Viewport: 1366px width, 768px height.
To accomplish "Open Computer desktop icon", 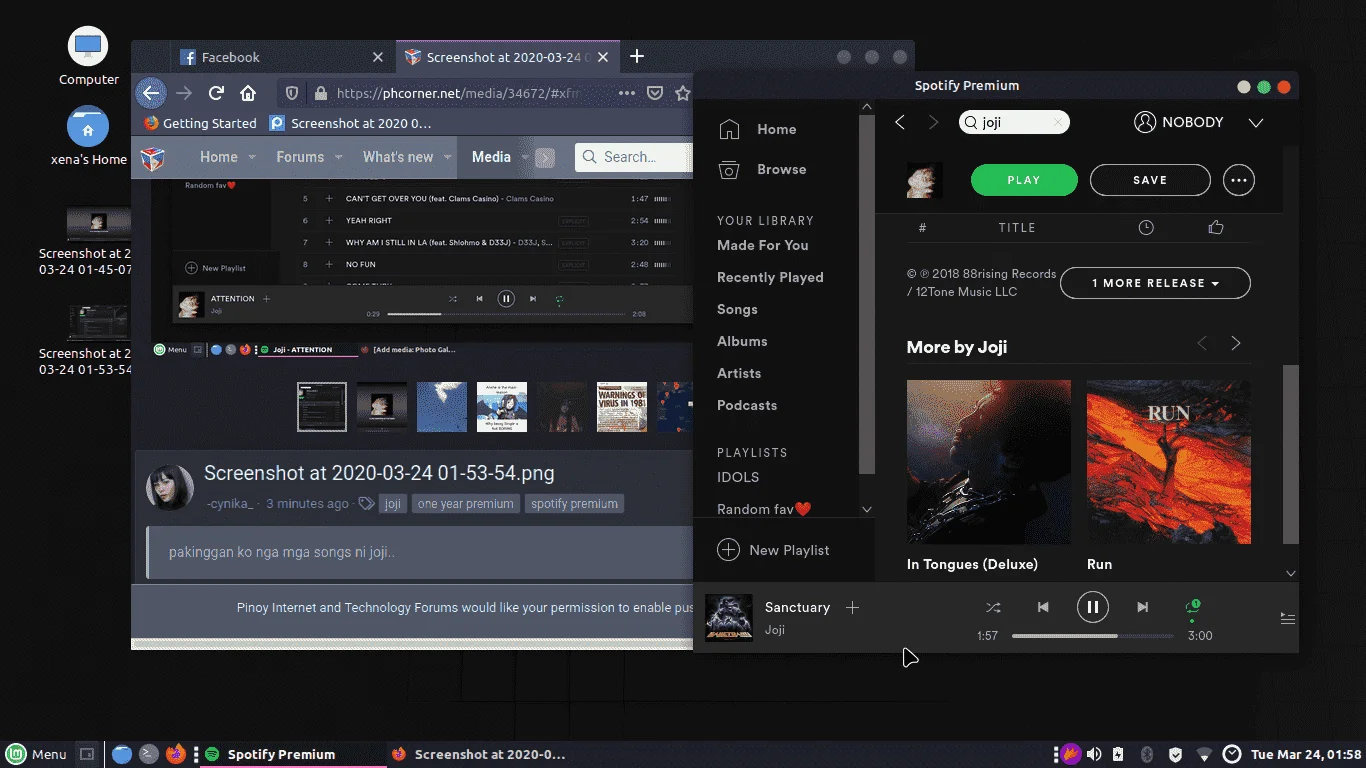I will pyautogui.click(x=88, y=56).
